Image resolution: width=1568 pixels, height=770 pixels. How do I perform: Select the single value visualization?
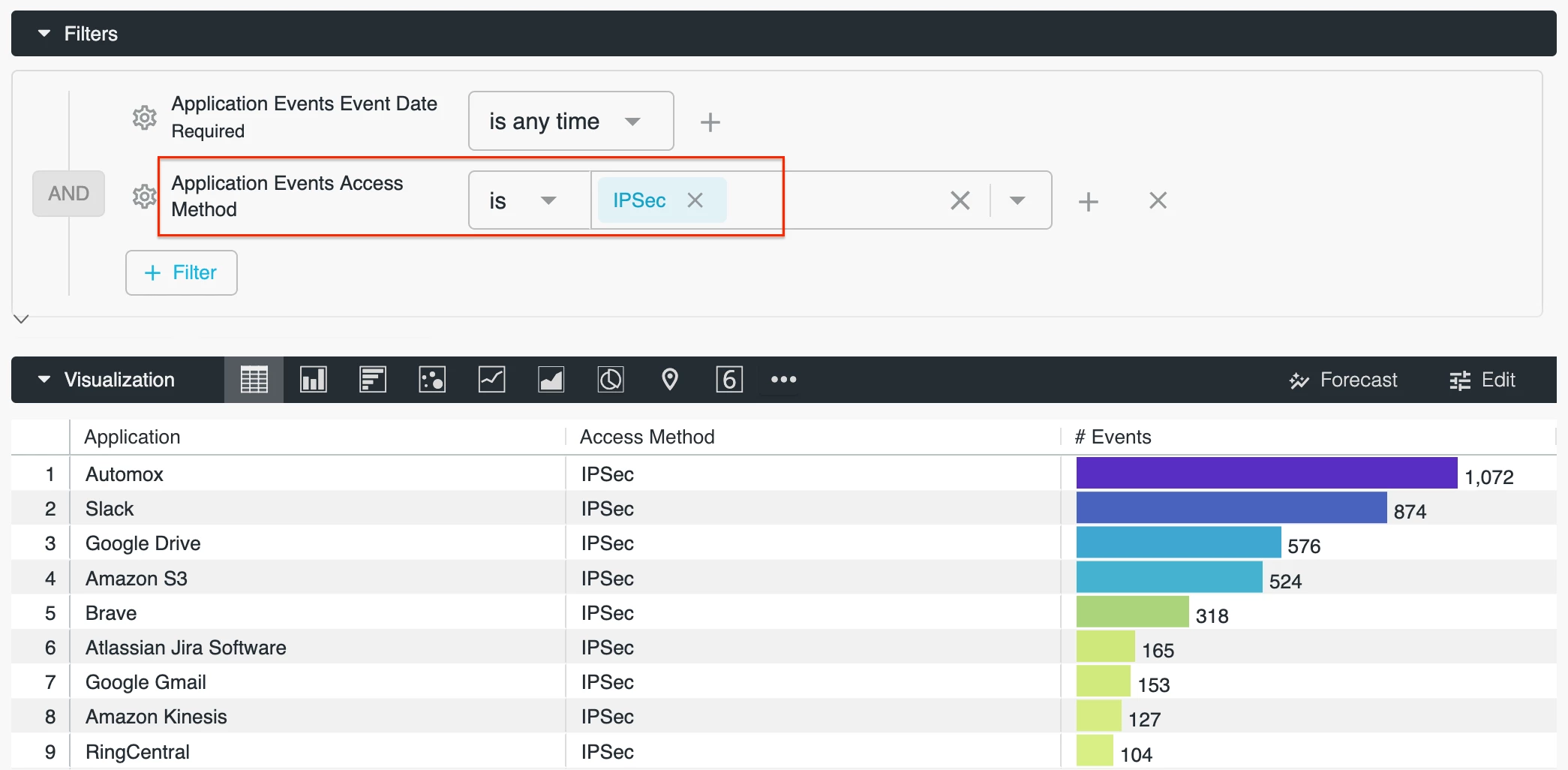click(x=729, y=380)
